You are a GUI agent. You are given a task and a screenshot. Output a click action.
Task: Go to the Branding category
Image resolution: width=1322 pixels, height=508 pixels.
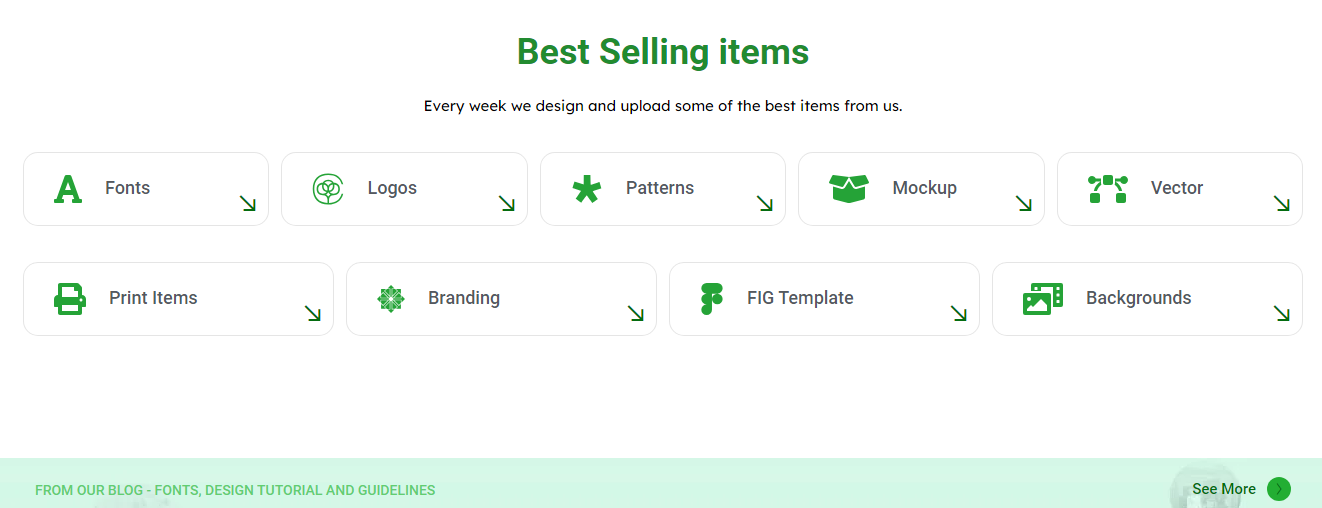tap(501, 299)
